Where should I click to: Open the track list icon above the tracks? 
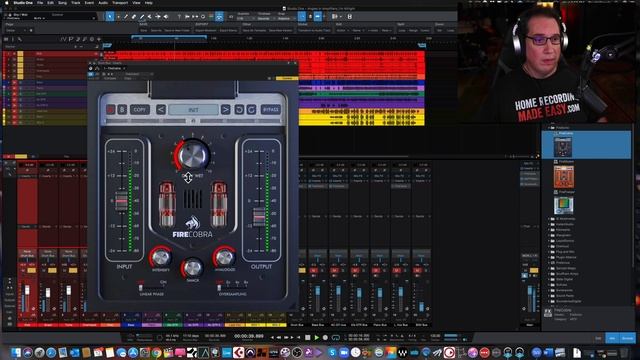click(6, 39)
